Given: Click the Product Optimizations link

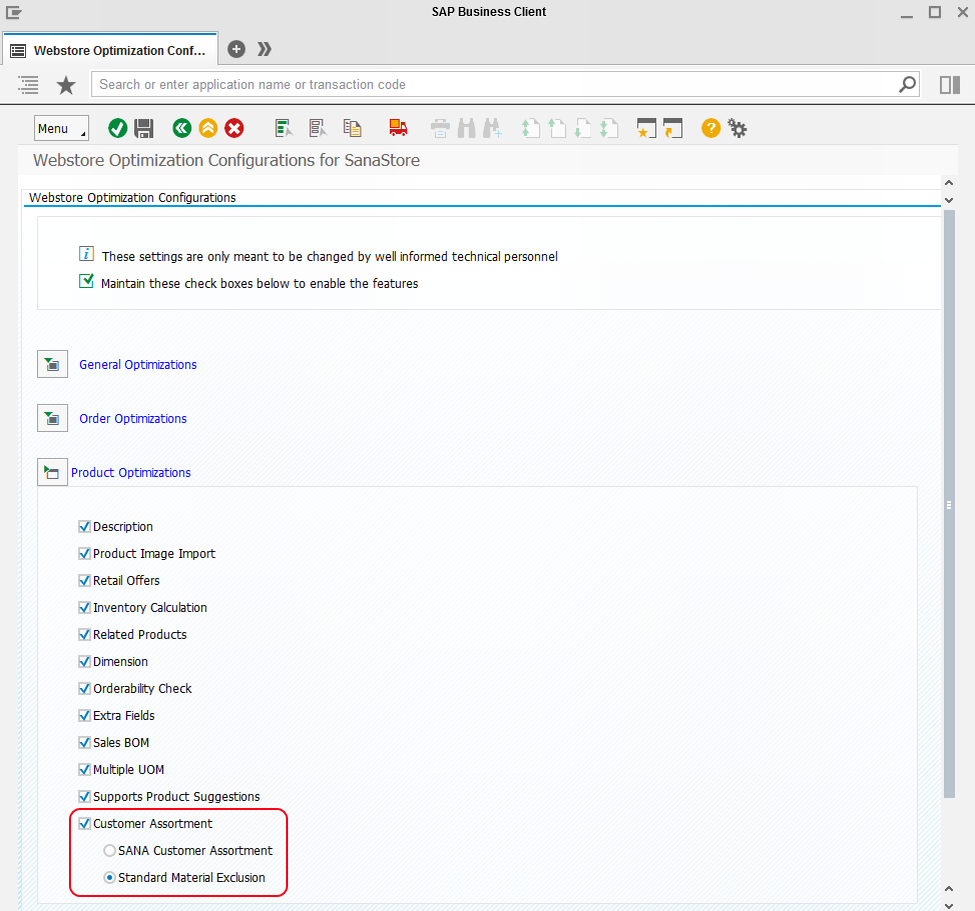Looking at the screenshot, I should click(x=131, y=473).
